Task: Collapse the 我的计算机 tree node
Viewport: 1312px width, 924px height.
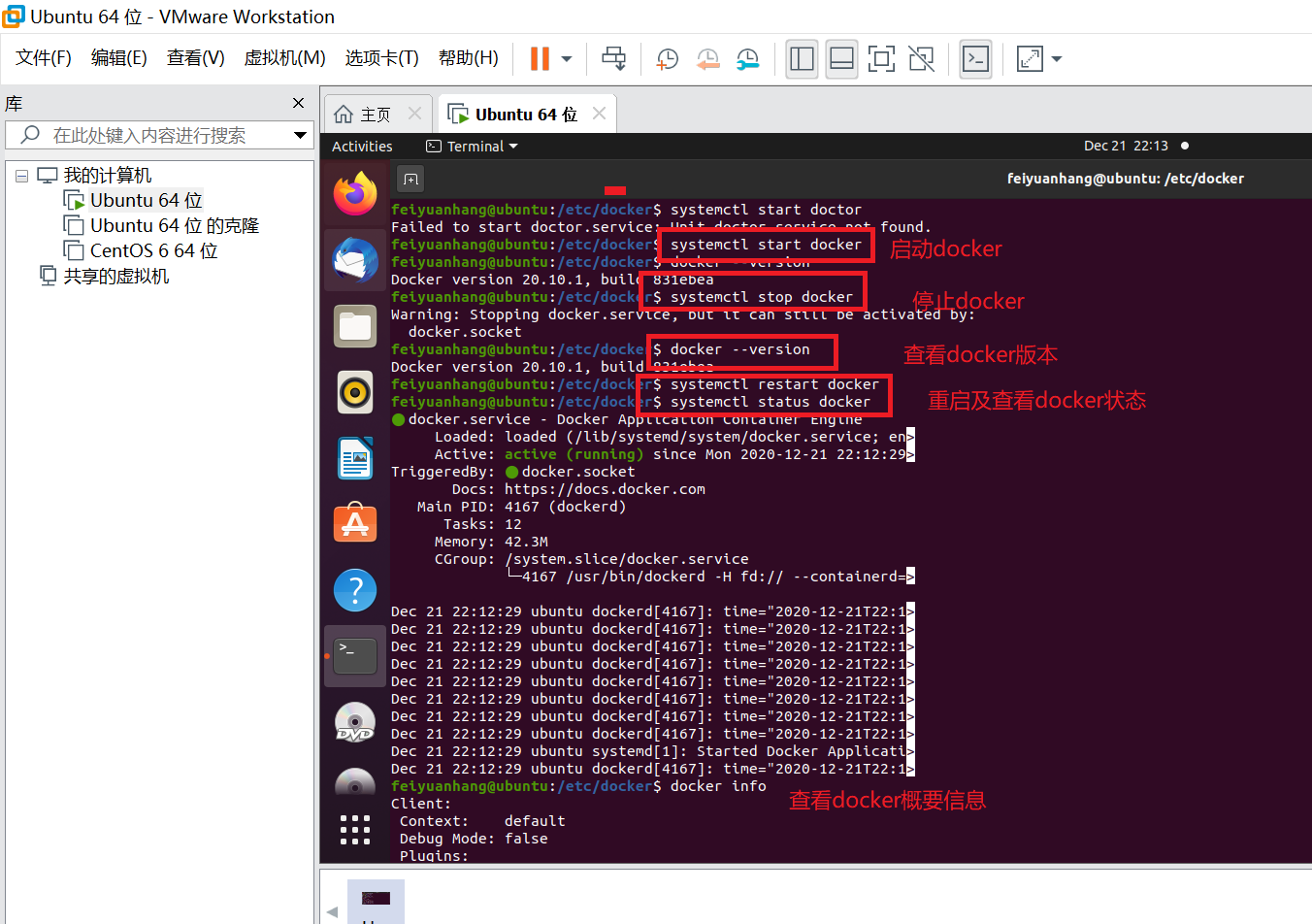Action: (21, 176)
